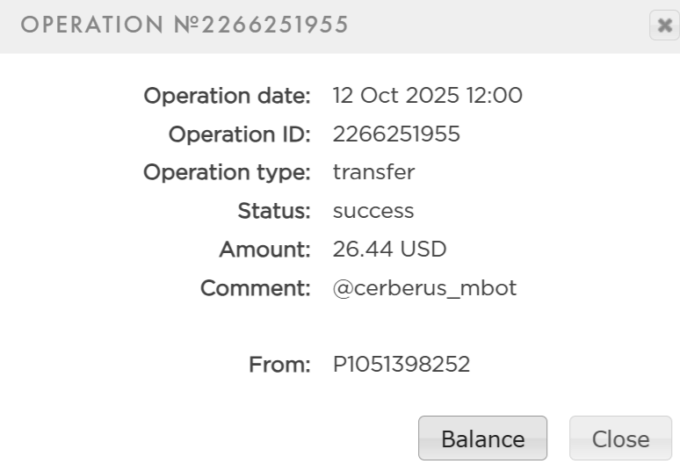Image resolution: width=680 pixels, height=471 pixels.
Task: Click the Status label
Action: [x=274, y=211]
